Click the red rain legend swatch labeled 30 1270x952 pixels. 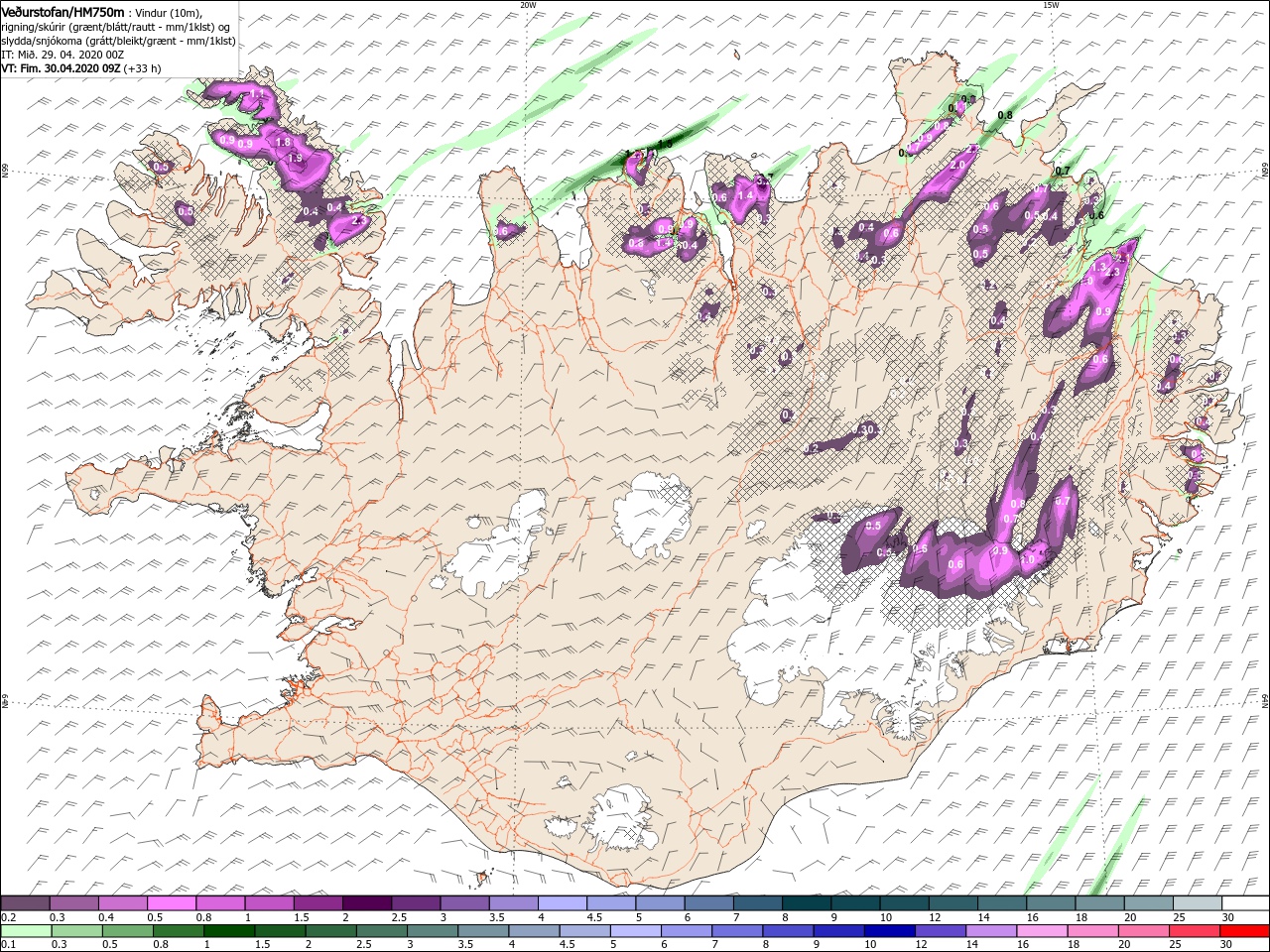coord(1246,931)
